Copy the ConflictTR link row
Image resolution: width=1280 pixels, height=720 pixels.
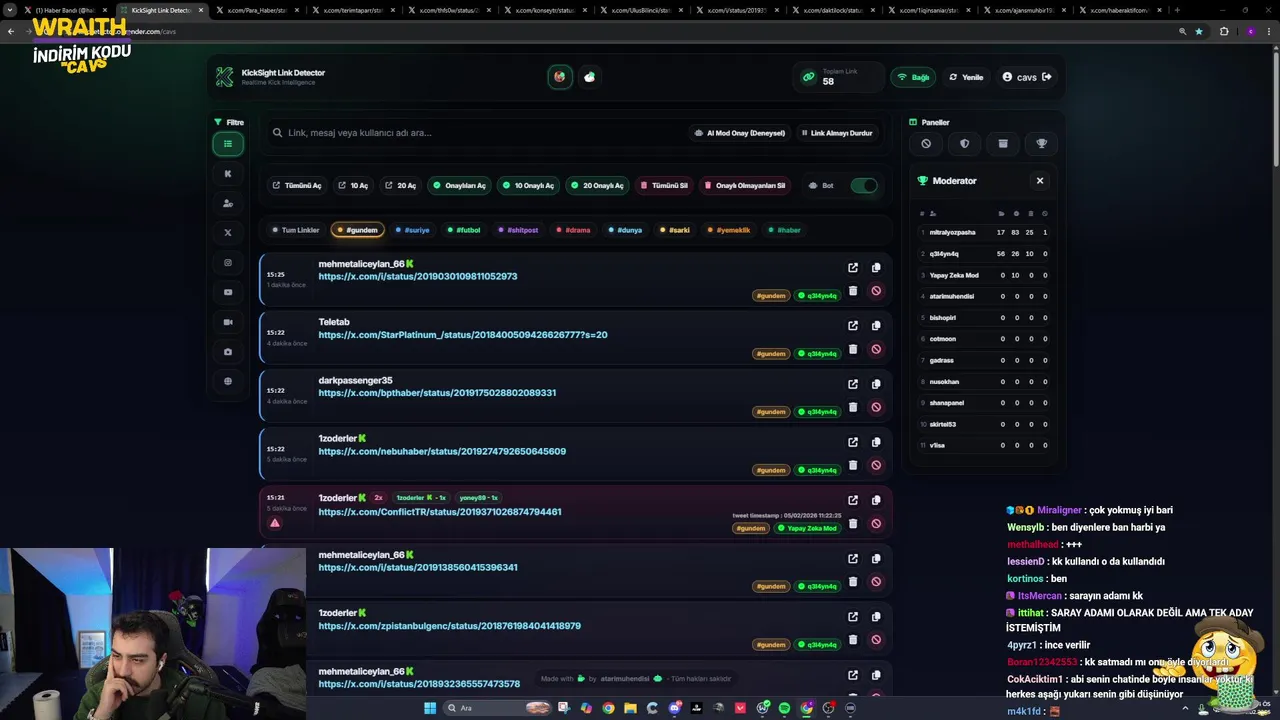click(876, 500)
